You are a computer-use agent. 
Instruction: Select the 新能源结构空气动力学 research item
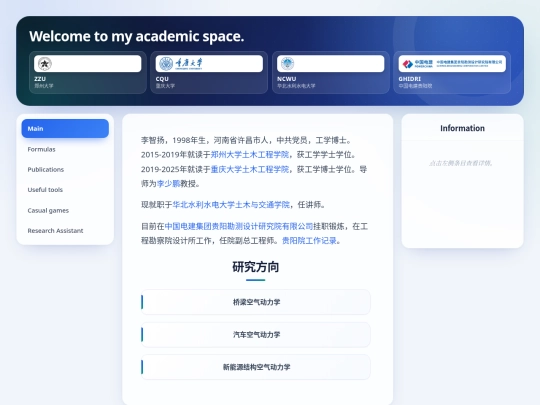coord(256,367)
